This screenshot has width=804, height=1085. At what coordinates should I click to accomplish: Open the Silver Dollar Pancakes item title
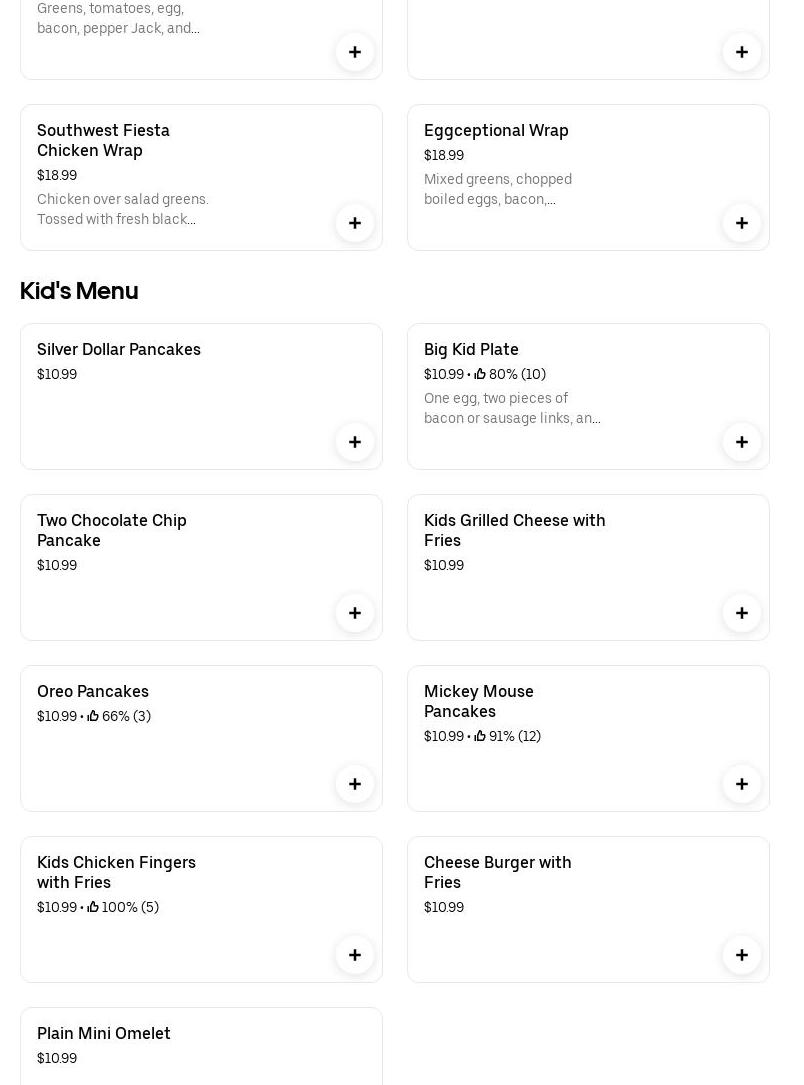(x=119, y=349)
